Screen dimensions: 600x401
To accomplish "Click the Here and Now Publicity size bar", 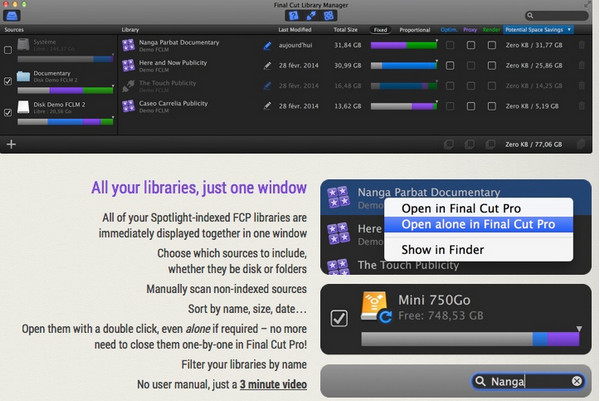I will point(404,66).
